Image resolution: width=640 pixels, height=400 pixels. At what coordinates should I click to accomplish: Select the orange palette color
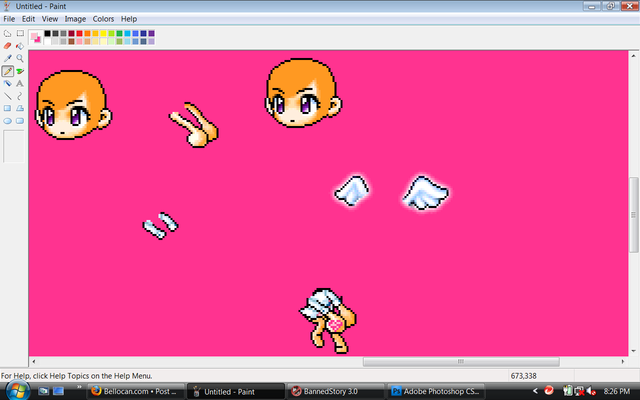pyautogui.click(x=87, y=33)
